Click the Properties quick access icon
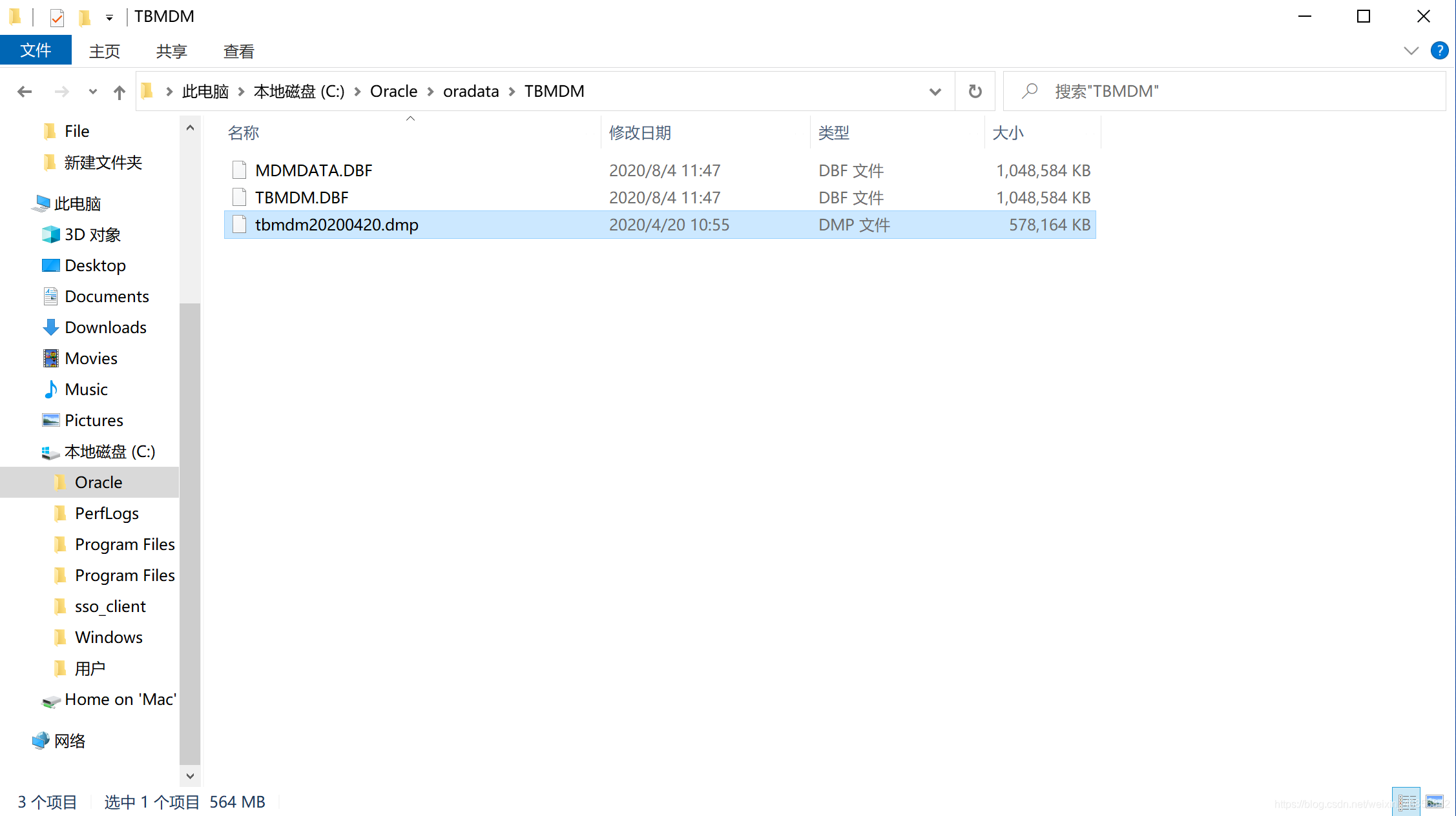This screenshot has width=1456, height=816. click(57, 17)
